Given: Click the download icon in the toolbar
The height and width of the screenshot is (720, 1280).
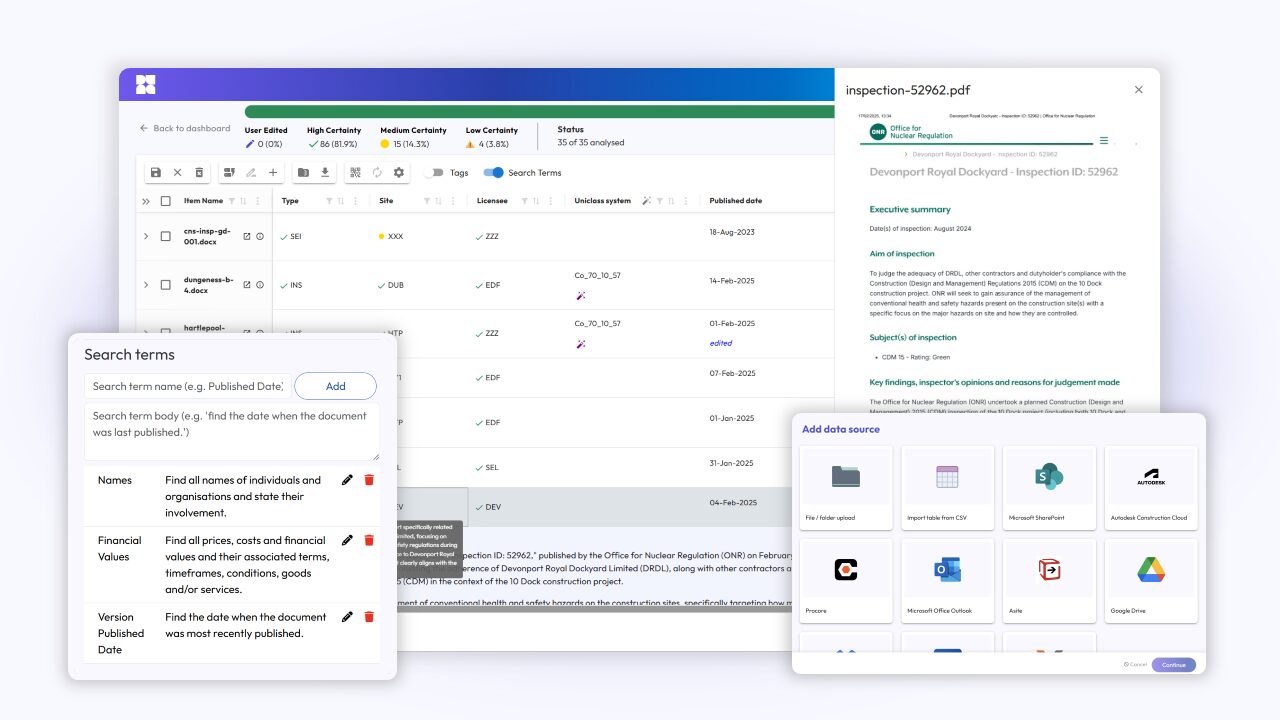Looking at the screenshot, I should point(325,173).
